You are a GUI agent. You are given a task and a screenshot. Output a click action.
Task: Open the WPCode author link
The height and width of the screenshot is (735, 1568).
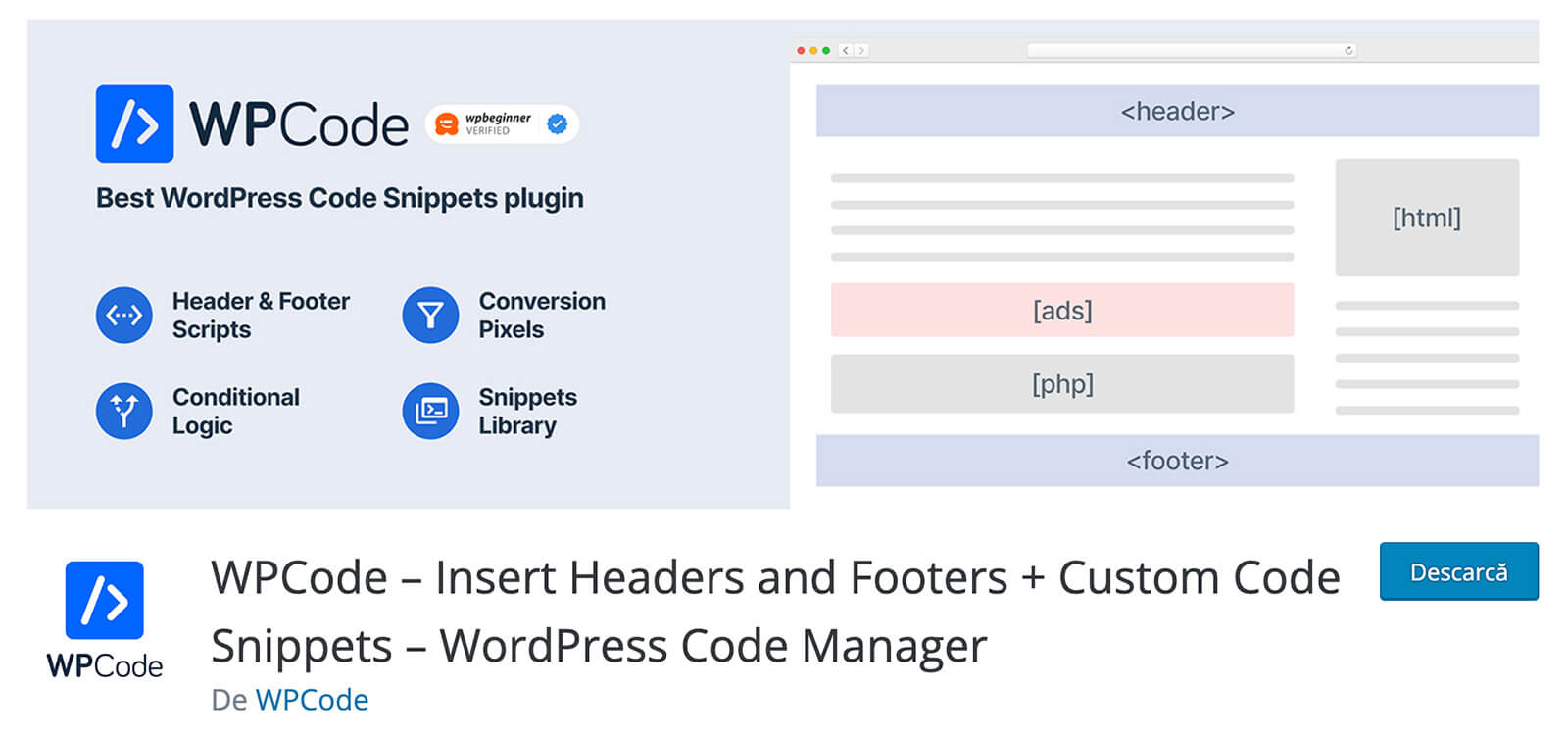pyautogui.click(x=312, y=700)
